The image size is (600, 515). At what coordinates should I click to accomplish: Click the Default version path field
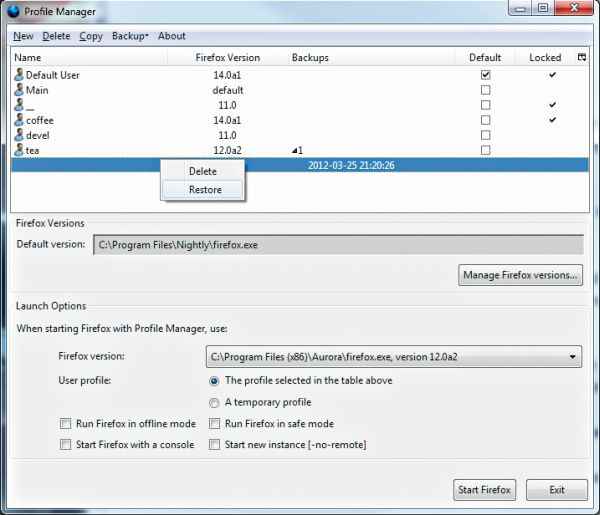[338, 244]
